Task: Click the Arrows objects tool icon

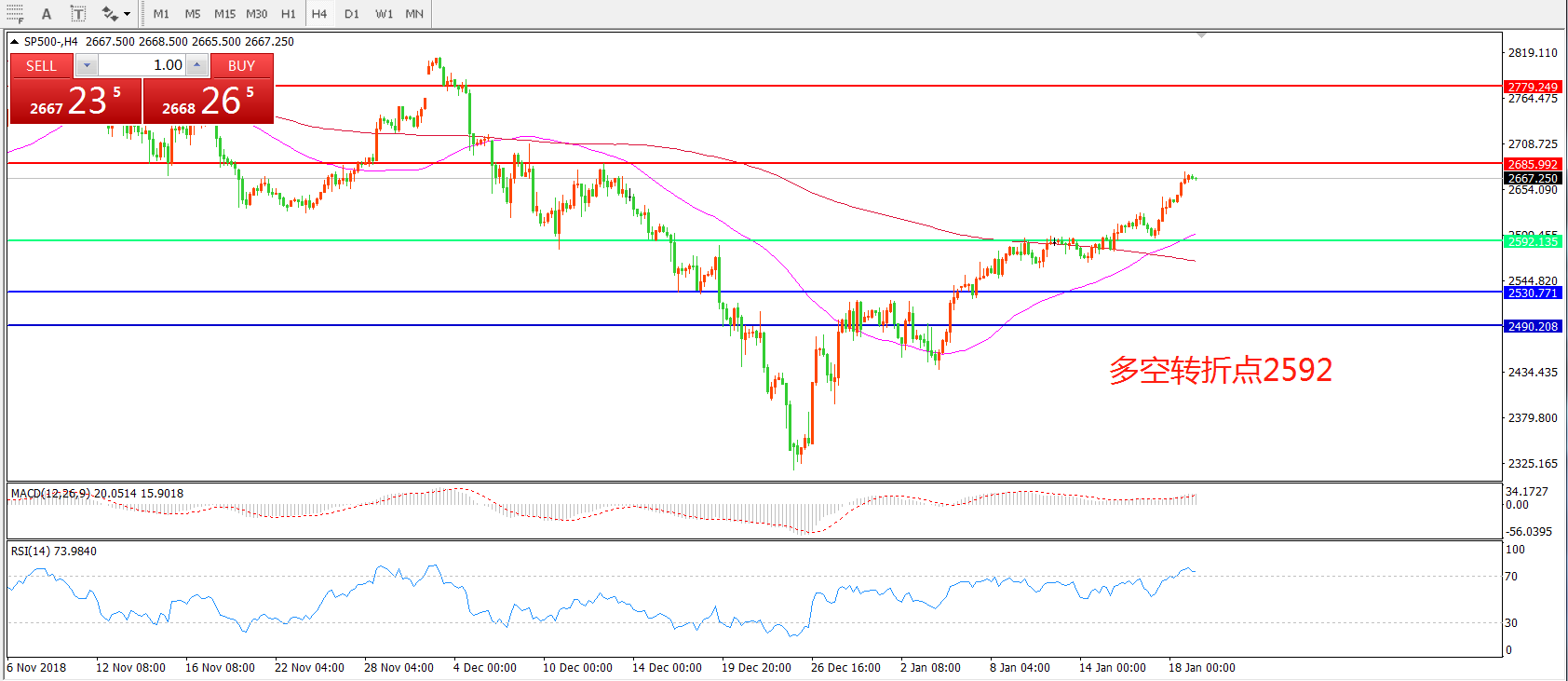Action: pos(110,14)
